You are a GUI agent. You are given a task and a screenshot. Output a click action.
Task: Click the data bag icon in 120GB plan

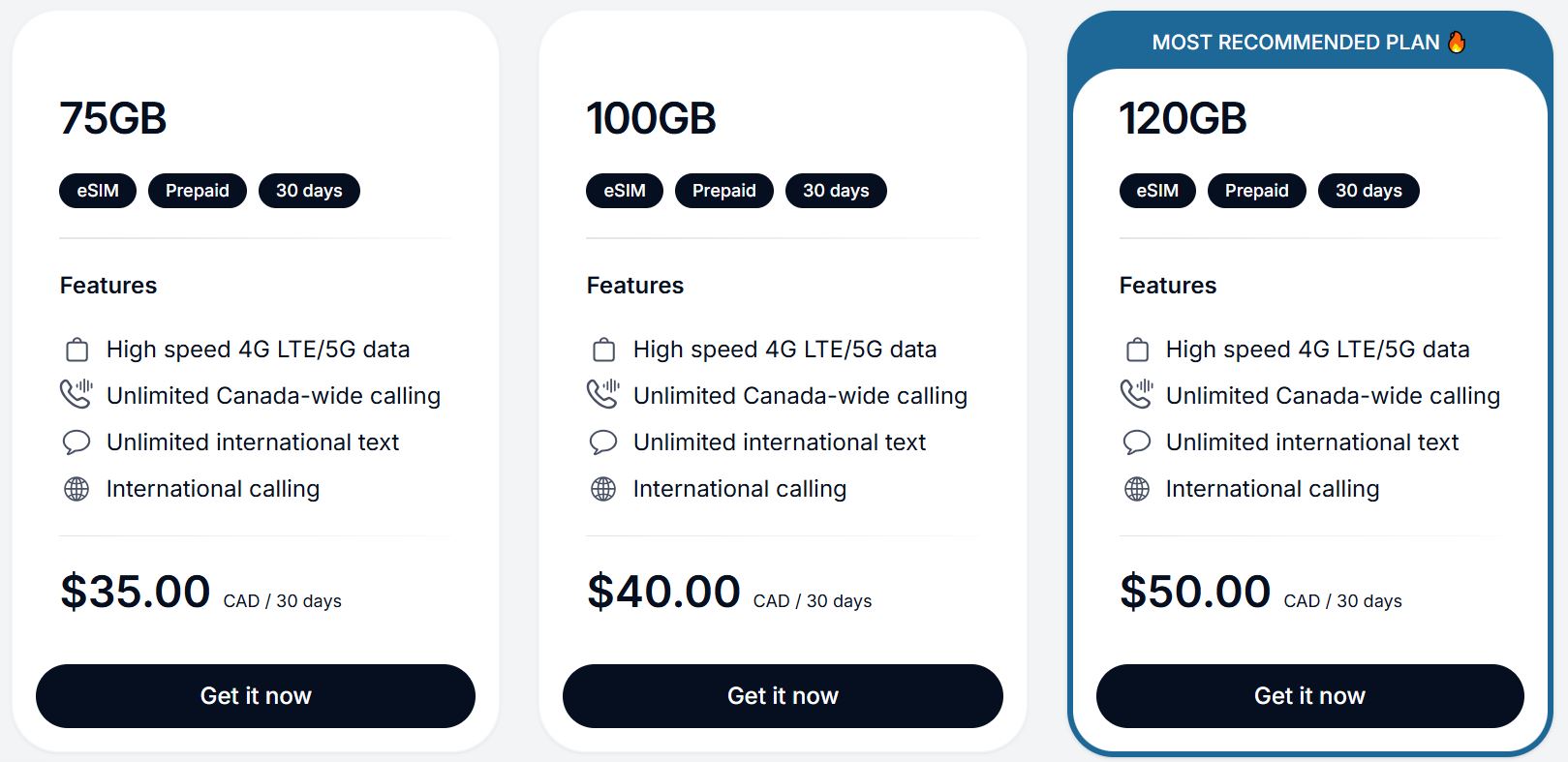[1138, 350]
